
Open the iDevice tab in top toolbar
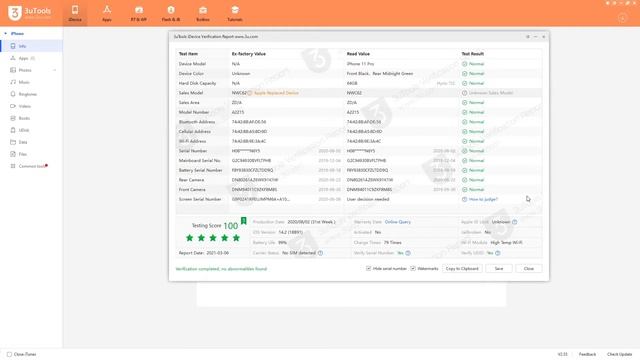tap(75, 13)
